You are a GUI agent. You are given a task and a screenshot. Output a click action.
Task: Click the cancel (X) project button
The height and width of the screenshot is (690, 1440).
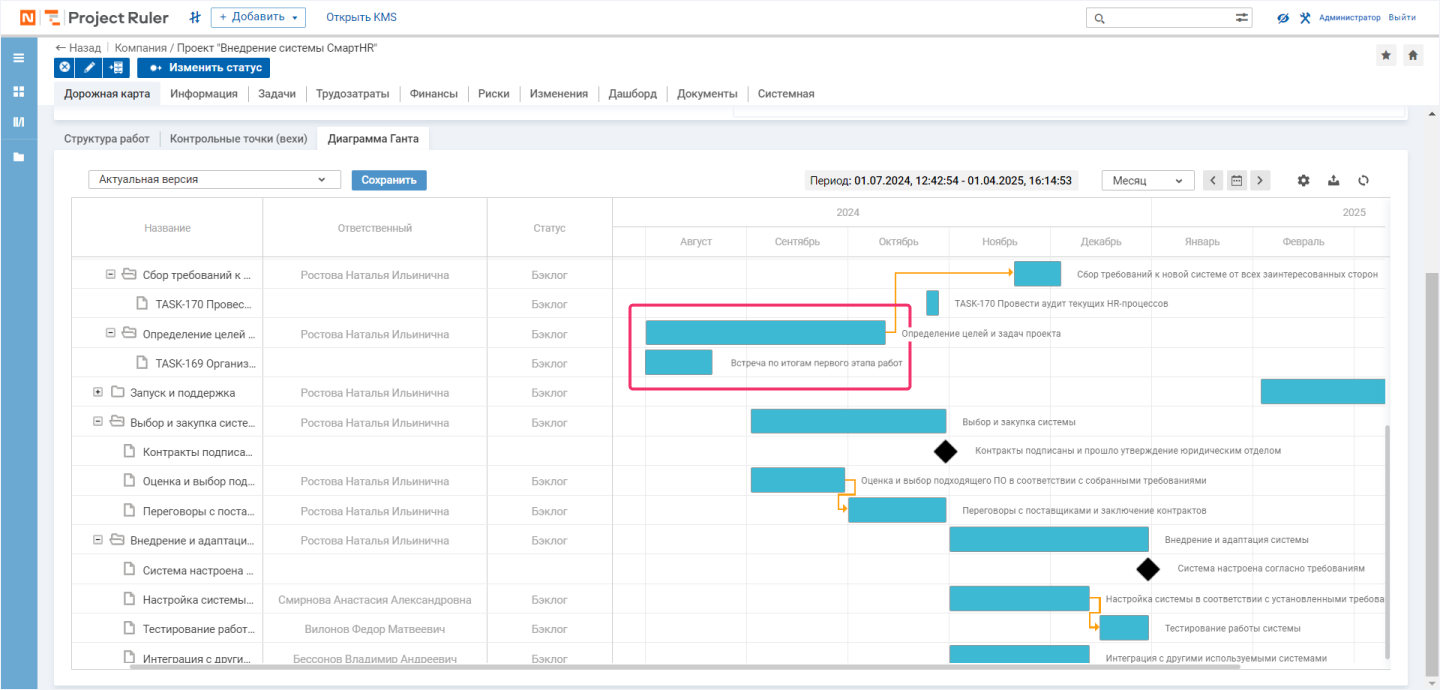65,68
